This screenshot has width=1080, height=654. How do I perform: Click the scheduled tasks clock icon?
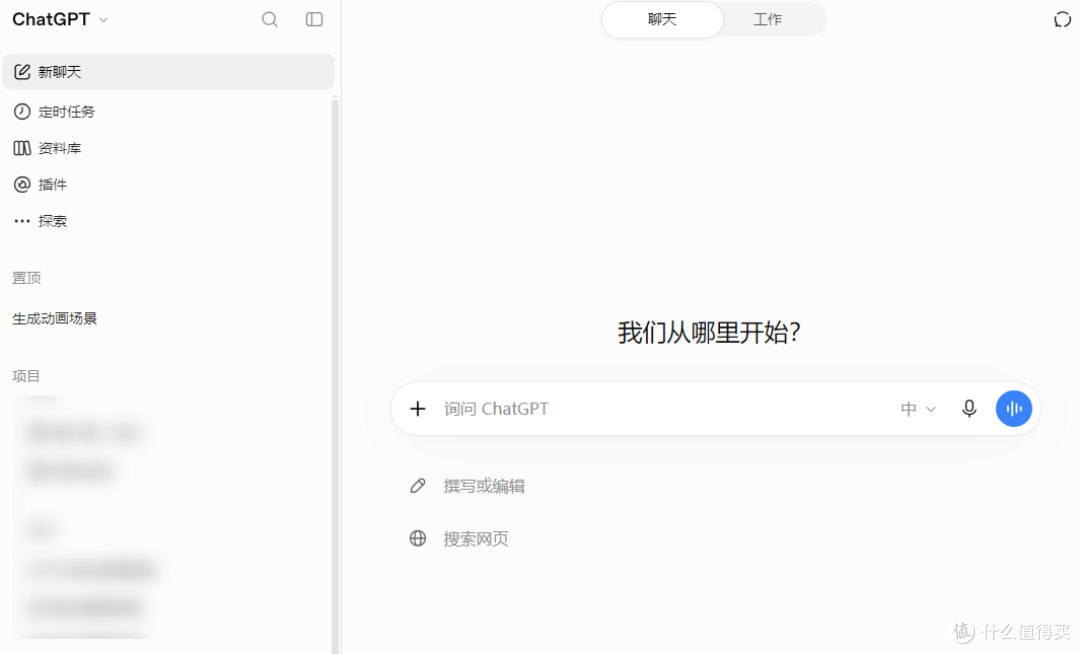pyautogui.click(x=22, y=112)
